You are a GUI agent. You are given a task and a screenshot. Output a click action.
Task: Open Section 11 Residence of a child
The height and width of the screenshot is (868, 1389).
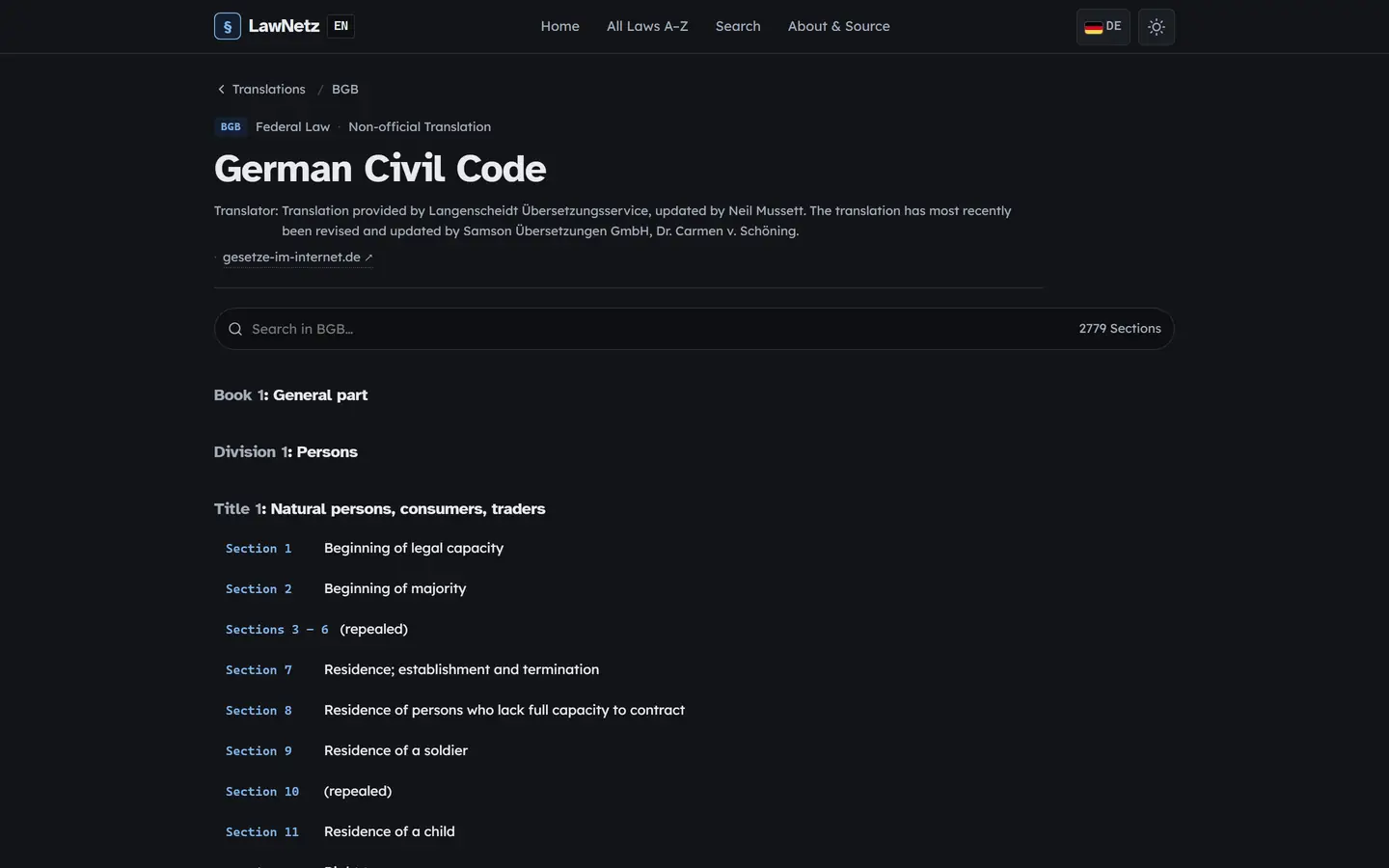694,831
